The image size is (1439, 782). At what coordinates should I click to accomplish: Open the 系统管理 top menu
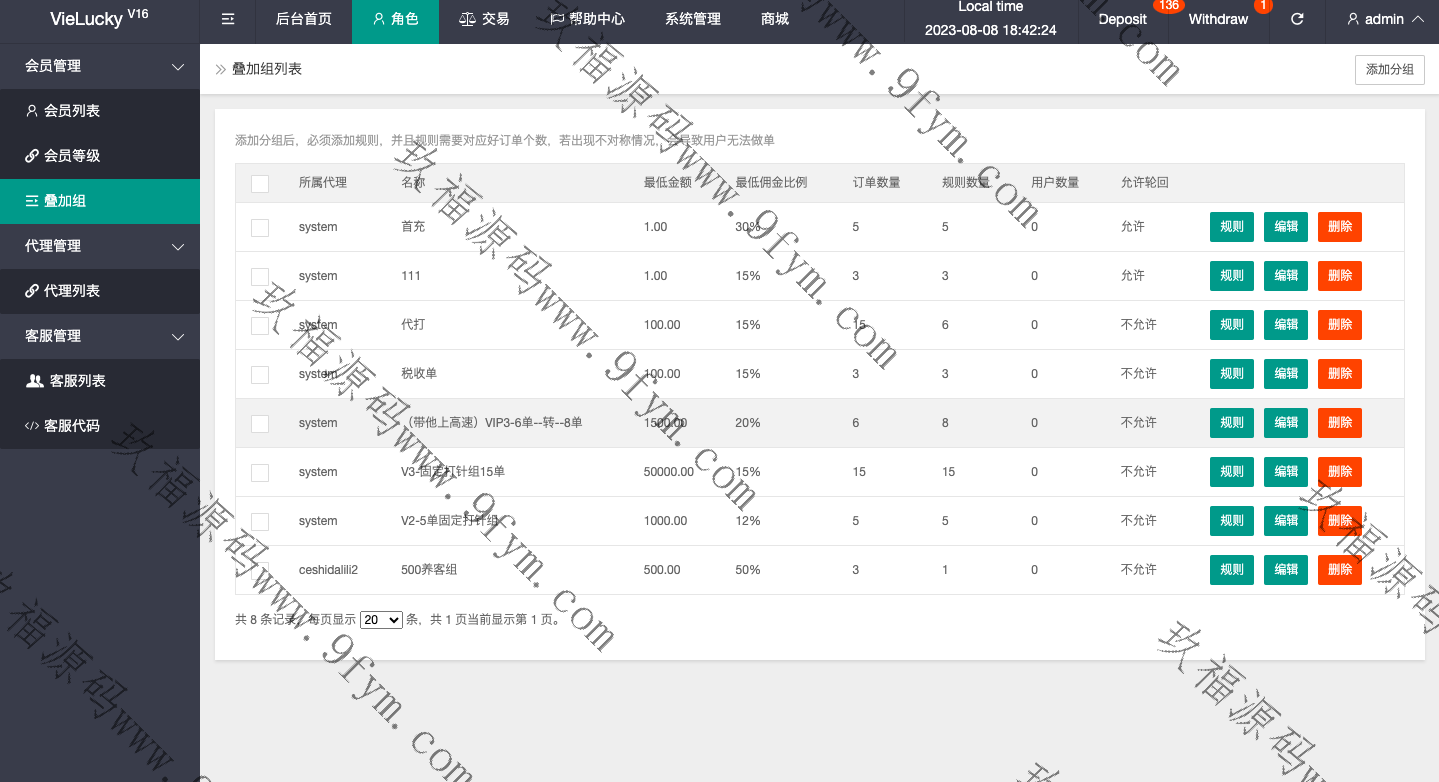click(692, 19)
